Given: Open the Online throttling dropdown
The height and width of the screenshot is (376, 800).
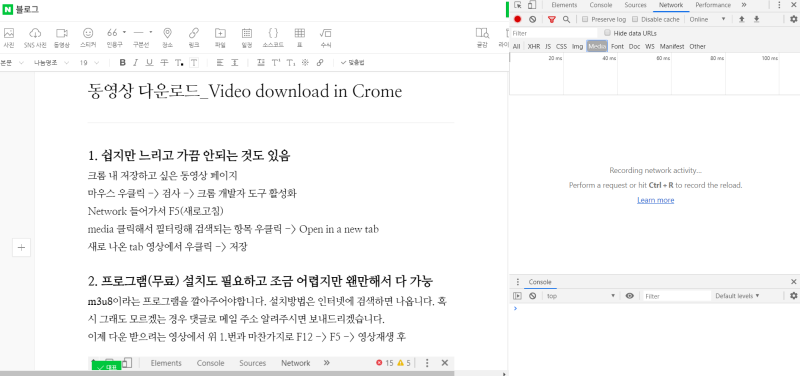Looking at the screenshot, I should pyautogui.click(x=707, y=19).
